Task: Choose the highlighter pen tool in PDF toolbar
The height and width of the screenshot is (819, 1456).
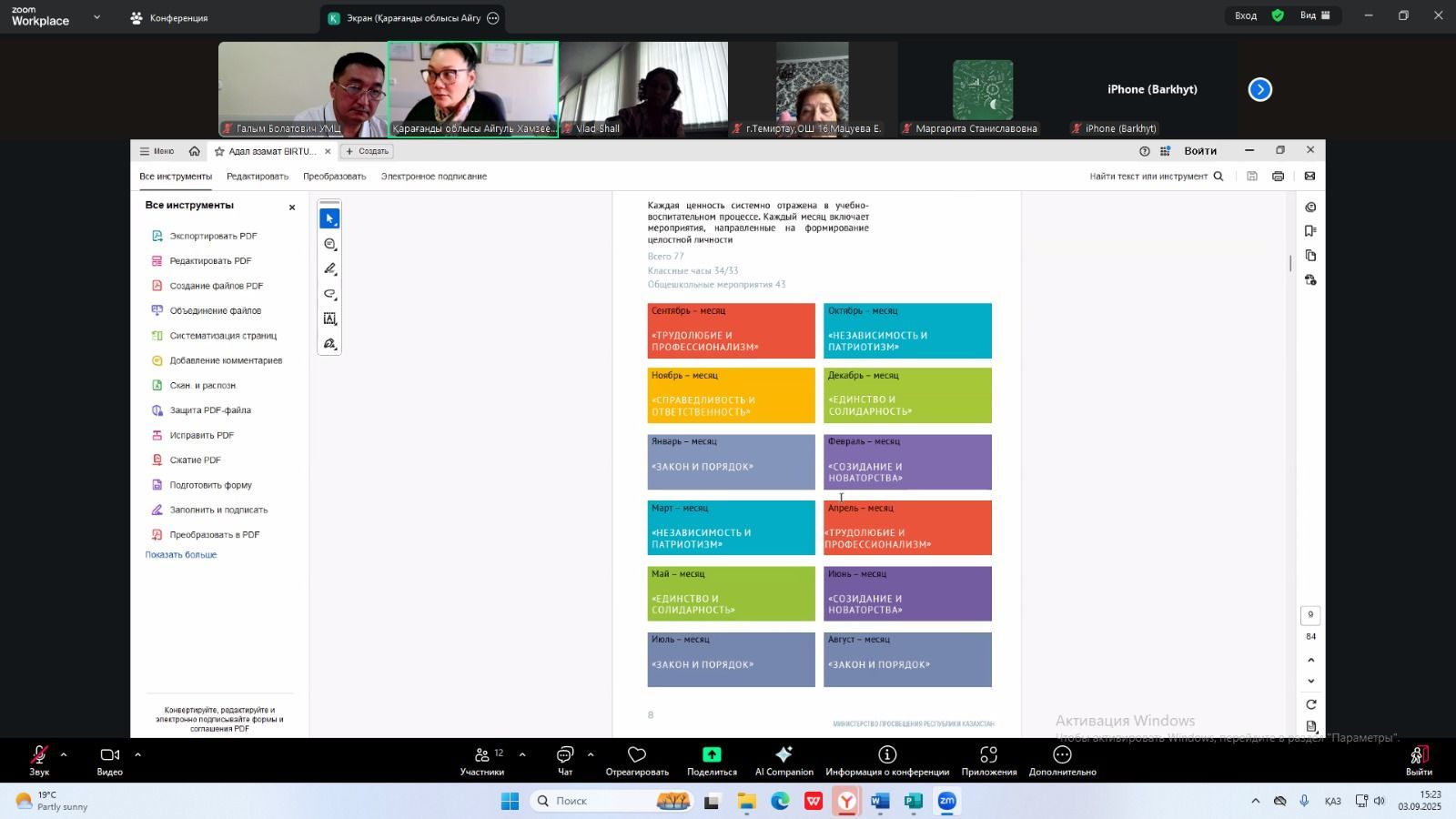Action: 330,269
